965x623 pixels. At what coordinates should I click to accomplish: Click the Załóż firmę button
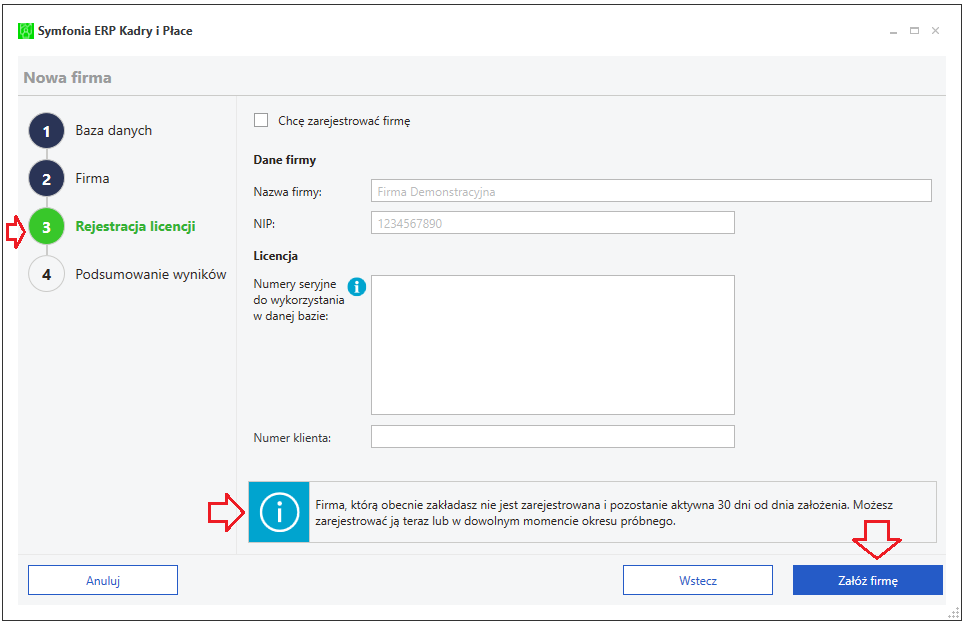(868, 580)
